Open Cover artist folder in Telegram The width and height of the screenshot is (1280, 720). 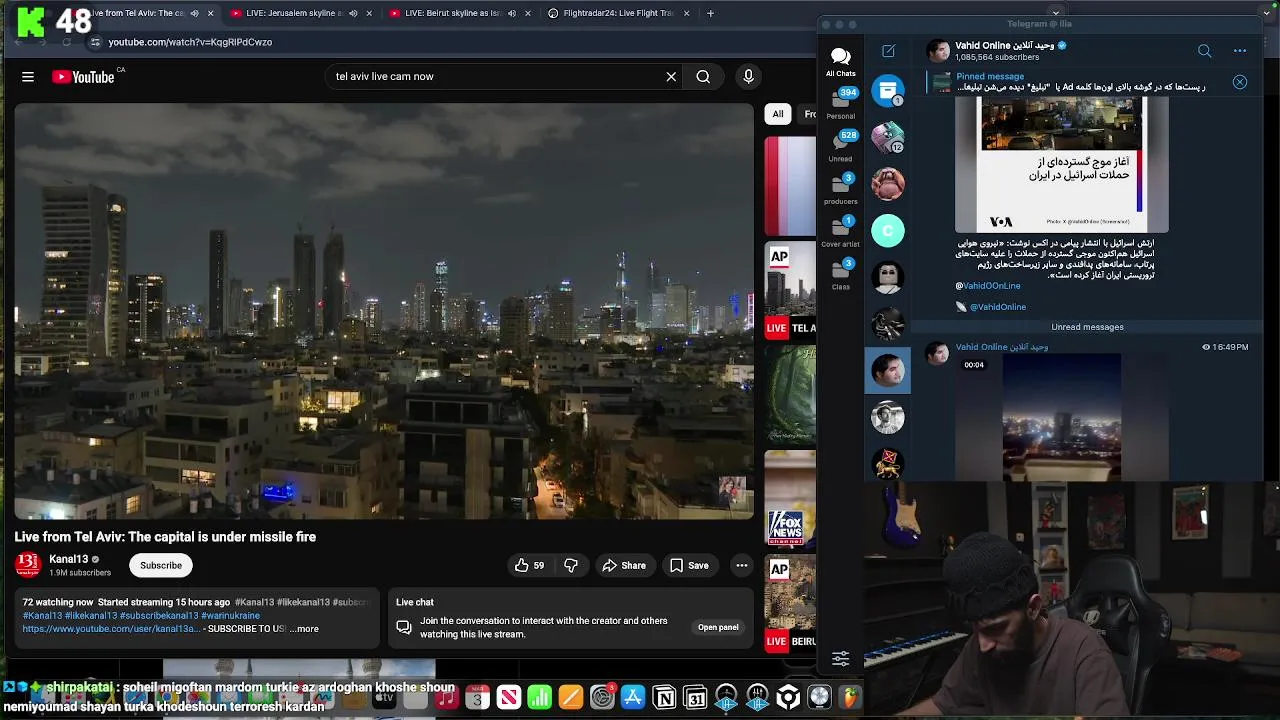tap(841, 232)
